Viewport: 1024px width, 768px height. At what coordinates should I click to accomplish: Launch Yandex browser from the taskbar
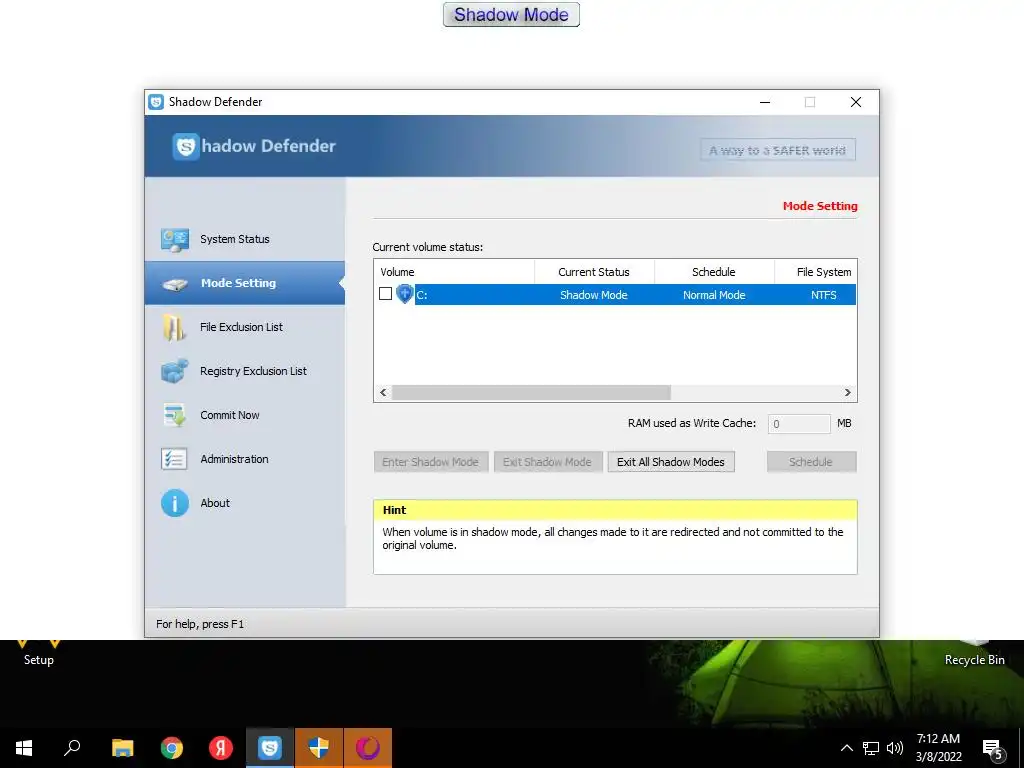(x=221, y=748)
